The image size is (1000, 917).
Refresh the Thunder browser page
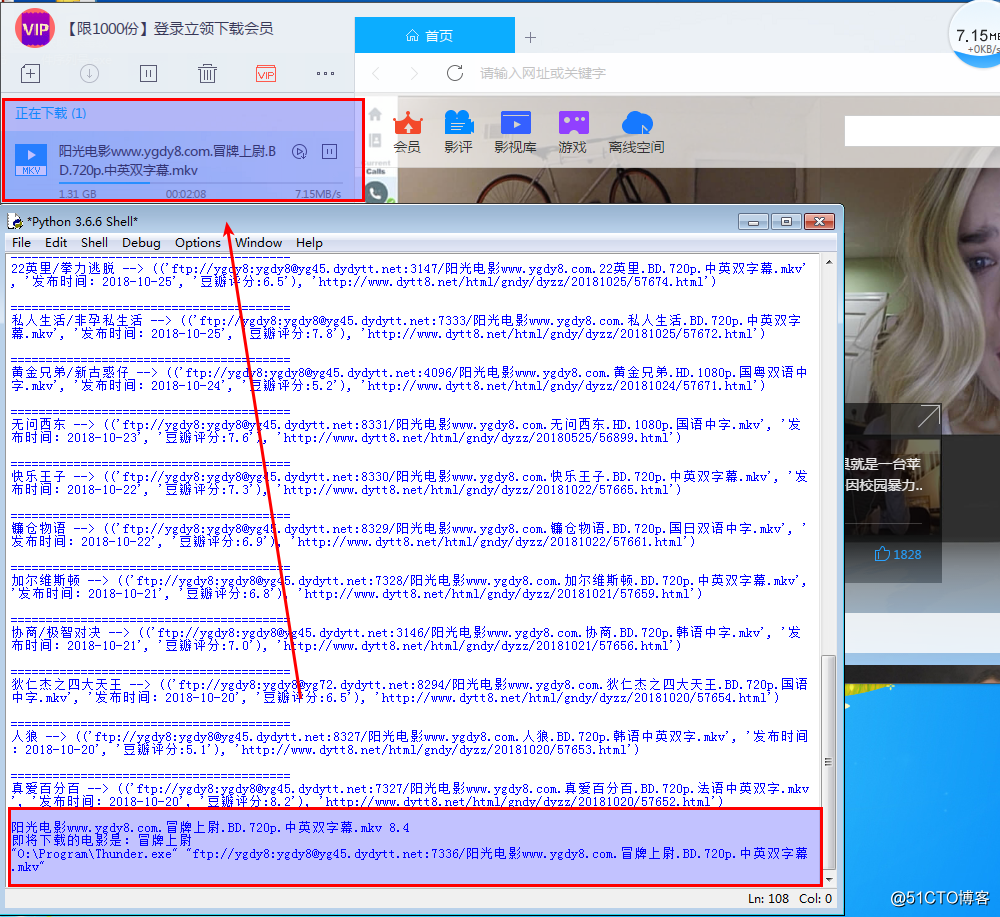pos(455,73)
